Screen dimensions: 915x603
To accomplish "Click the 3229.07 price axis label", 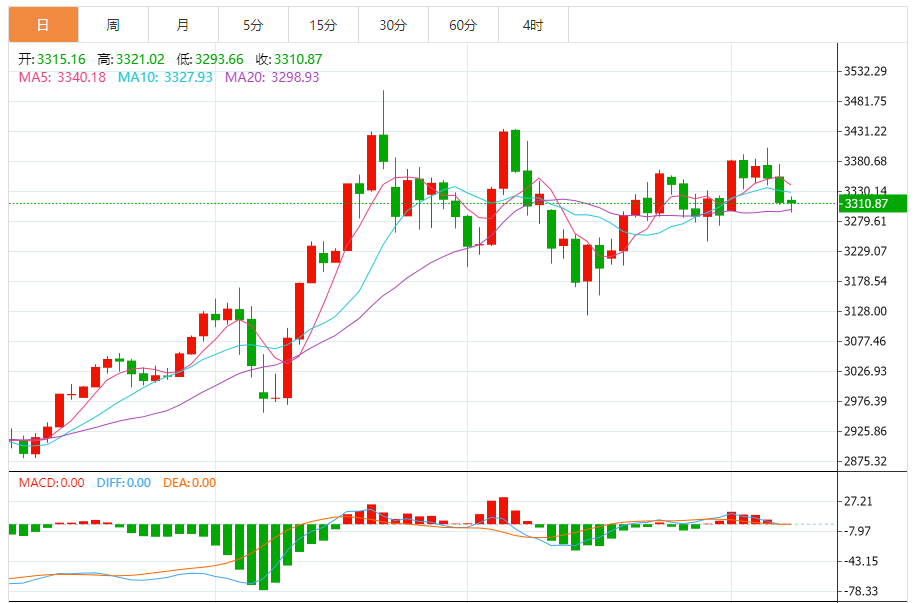I will (865, 251).
